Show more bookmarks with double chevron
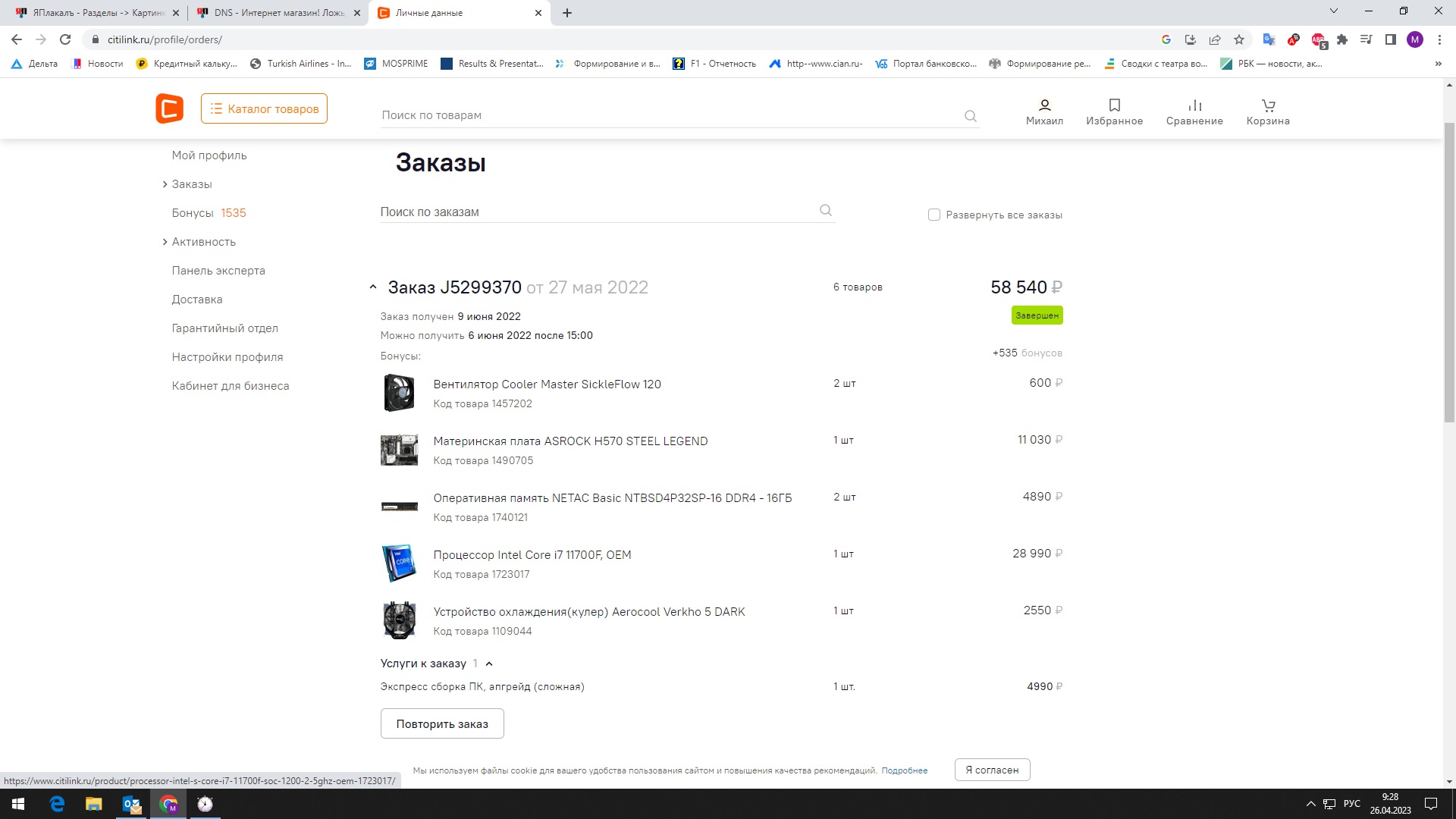The image size is (1456, 819). [1438, 64]
